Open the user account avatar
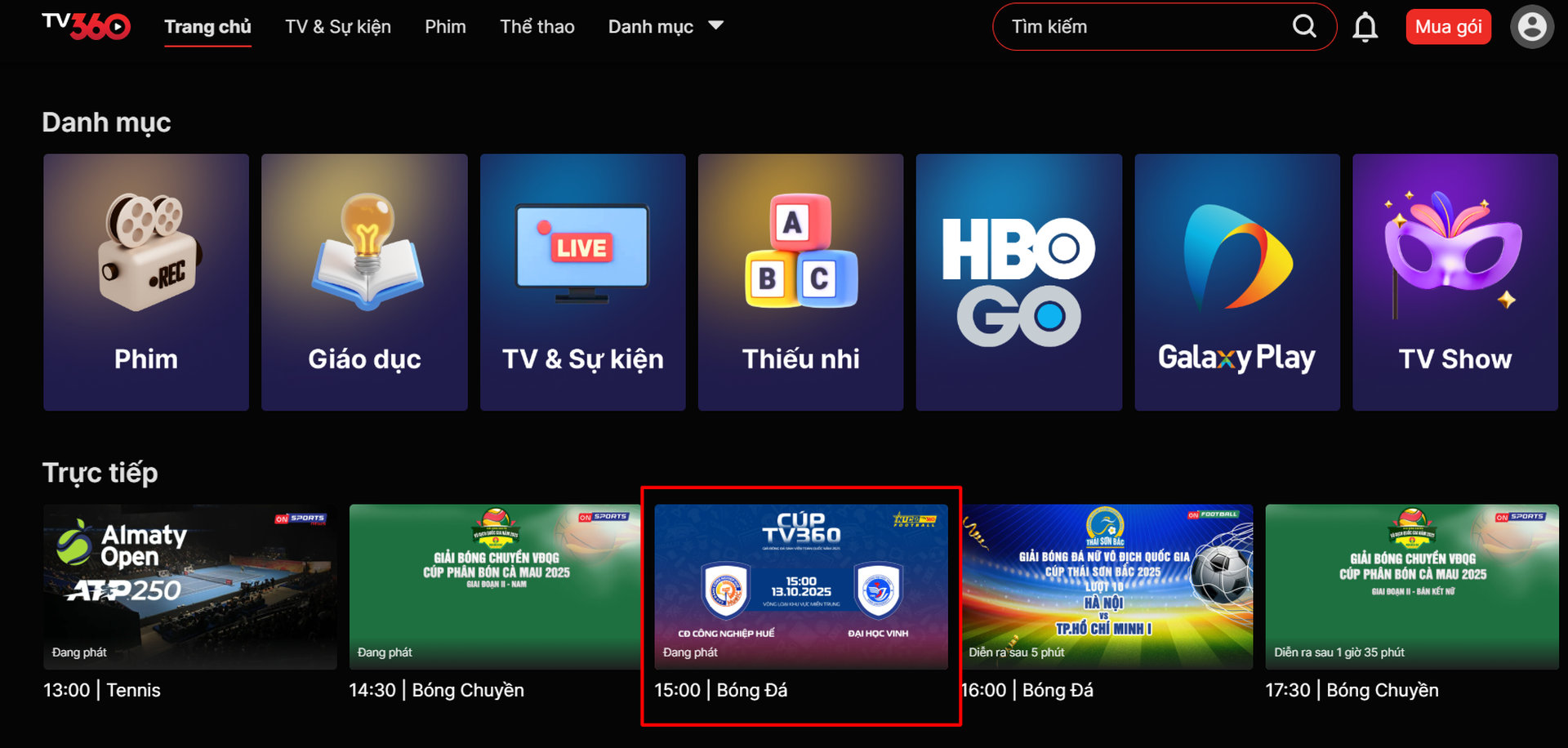Viewport: 1568px width, 748px height. coord(1531,27)
